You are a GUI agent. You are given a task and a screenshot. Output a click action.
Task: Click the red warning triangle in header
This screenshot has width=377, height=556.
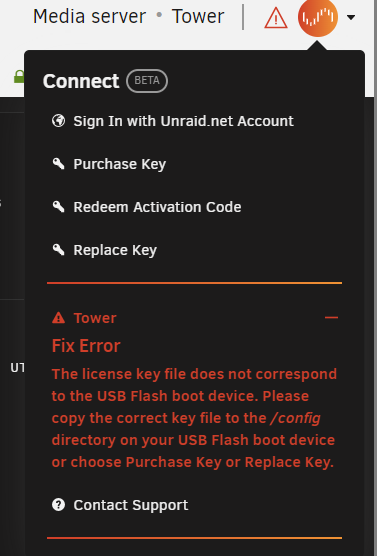tap(276, 18)
